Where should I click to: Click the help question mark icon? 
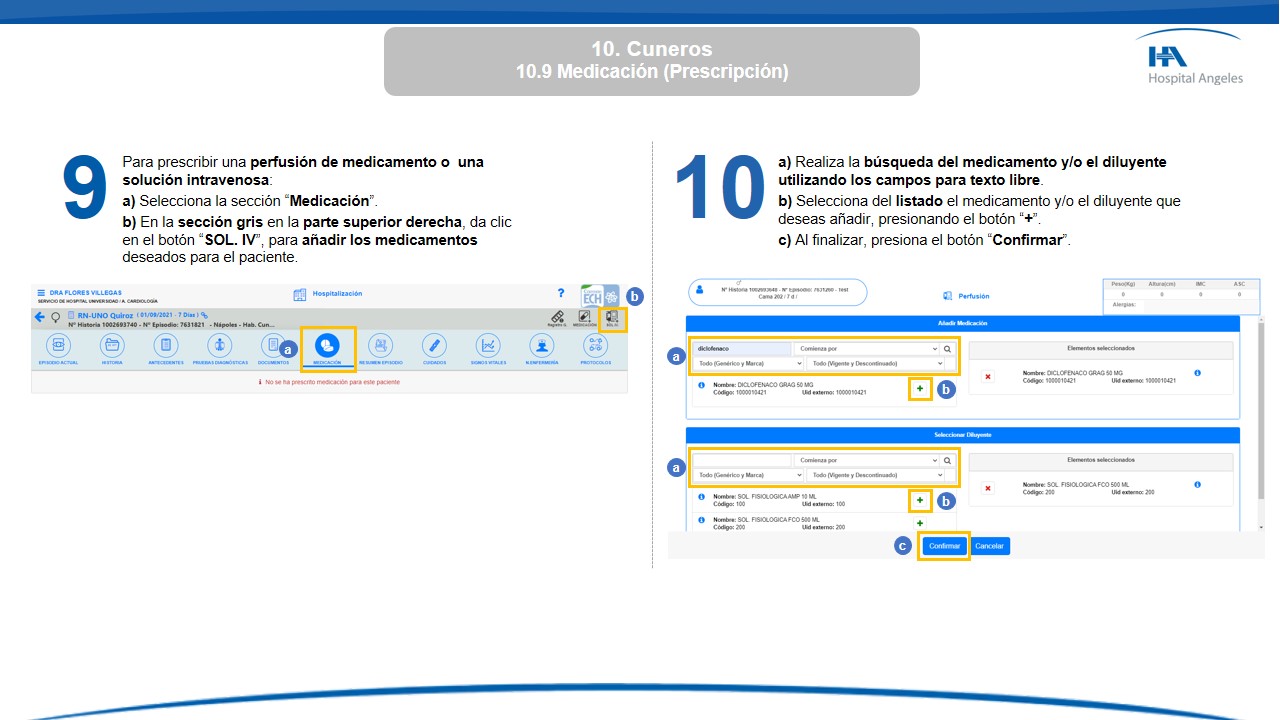(x=561, y=293)
